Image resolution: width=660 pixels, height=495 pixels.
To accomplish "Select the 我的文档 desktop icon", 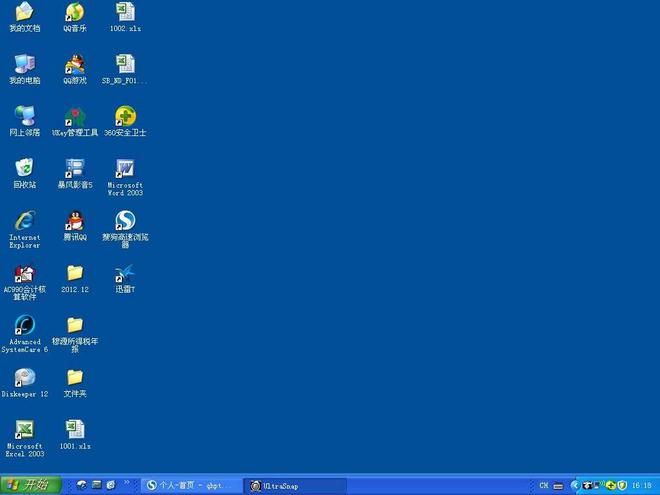I will tap(25, 17).
